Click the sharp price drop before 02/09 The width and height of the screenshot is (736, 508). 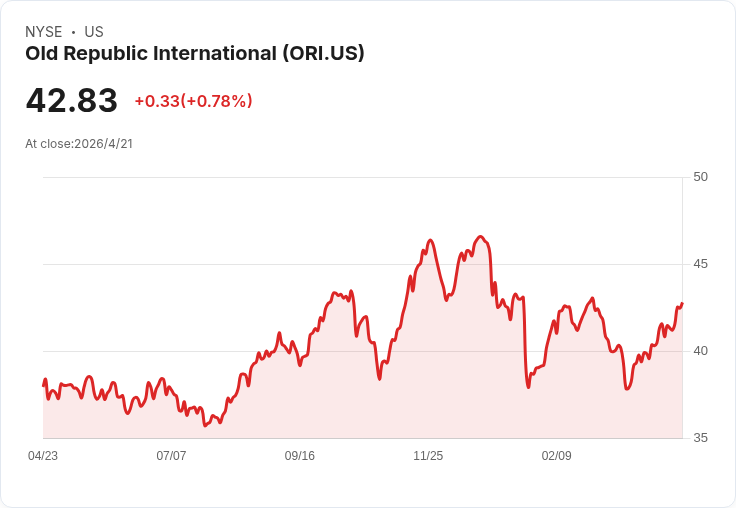click(x=526, y=343)
